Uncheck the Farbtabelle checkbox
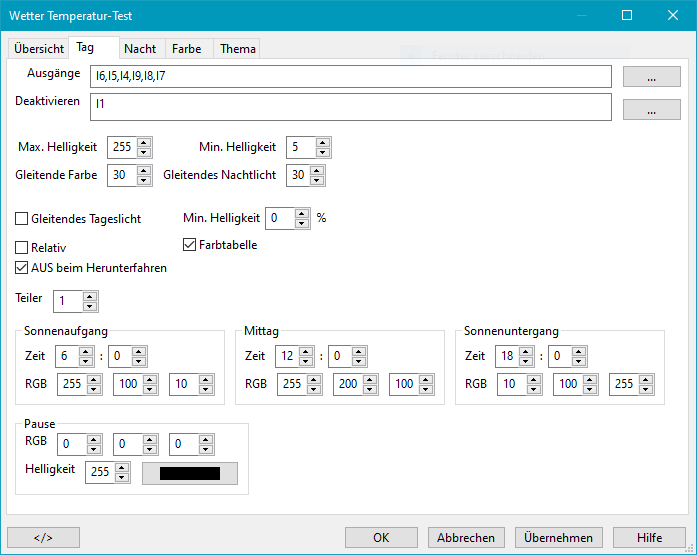The height and width of the screenshot is (555, 697). pyautogui.click(x=190, y=244)
